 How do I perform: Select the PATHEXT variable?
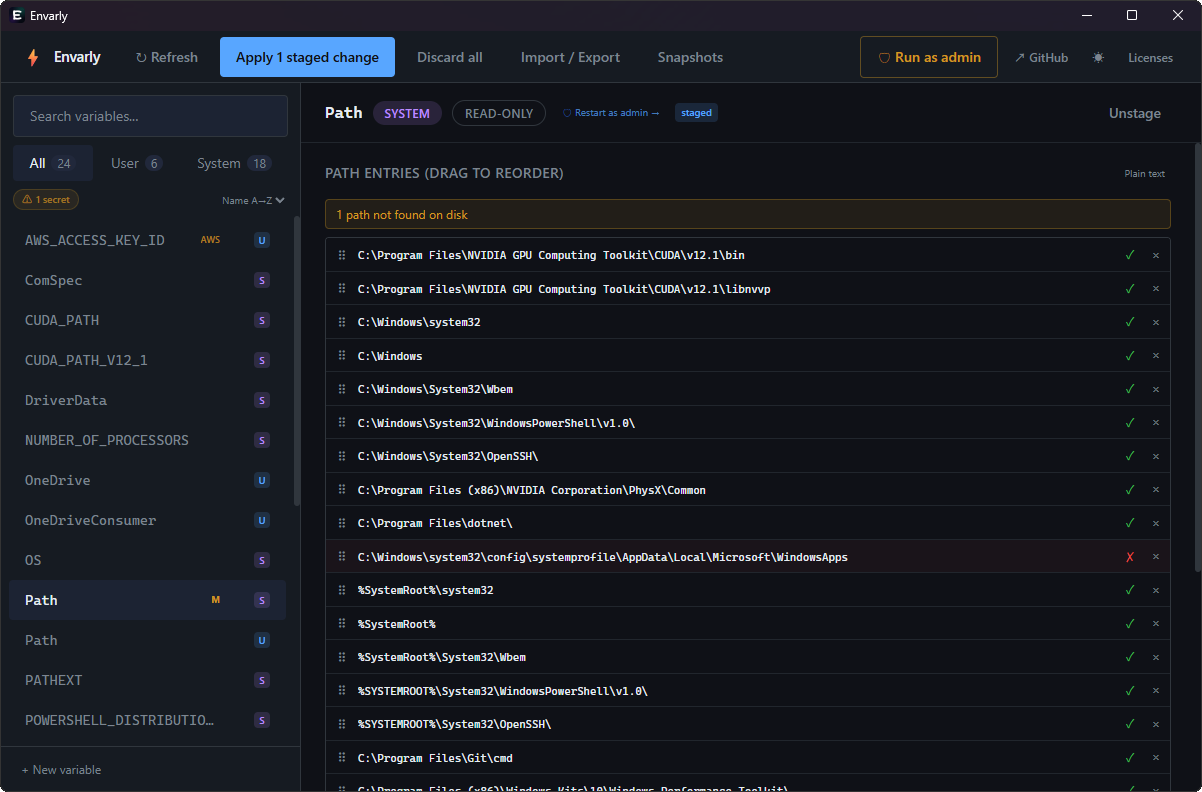pos(148,680)
